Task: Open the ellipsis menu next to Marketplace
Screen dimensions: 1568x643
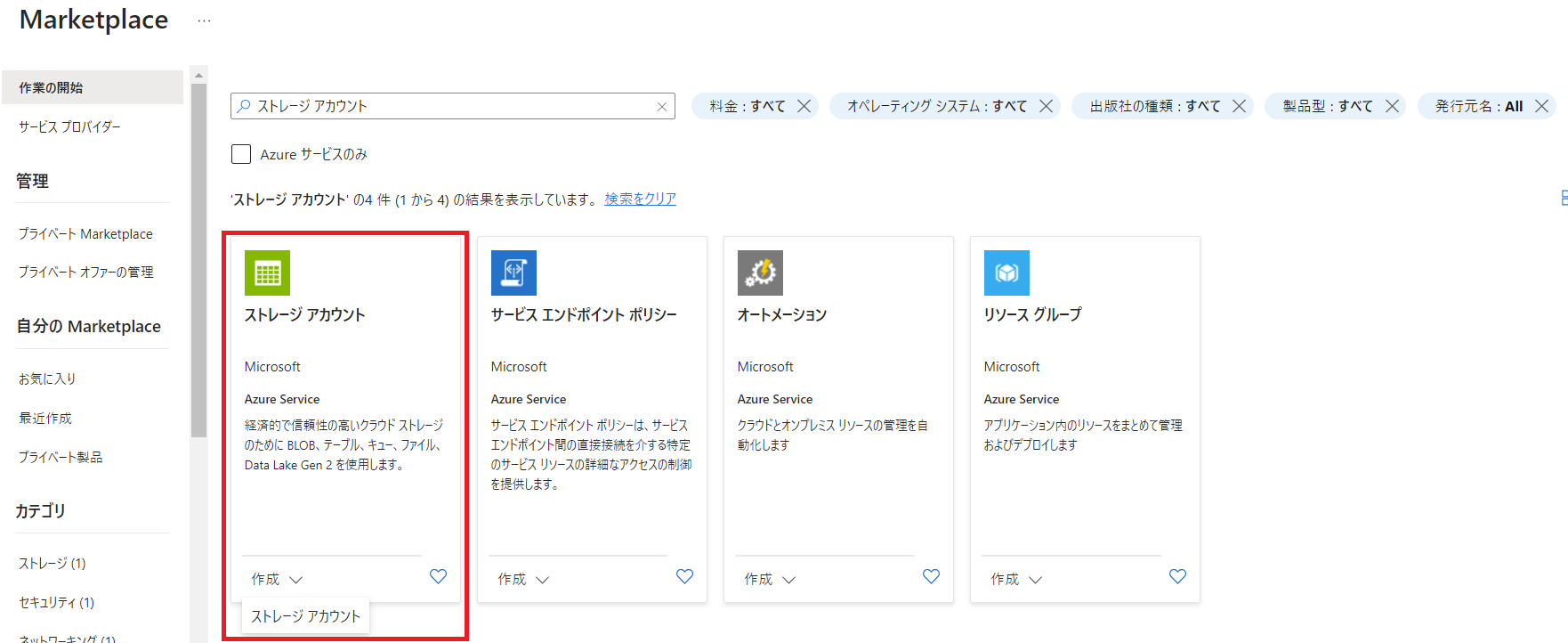Action: click(x=204, y=20)
